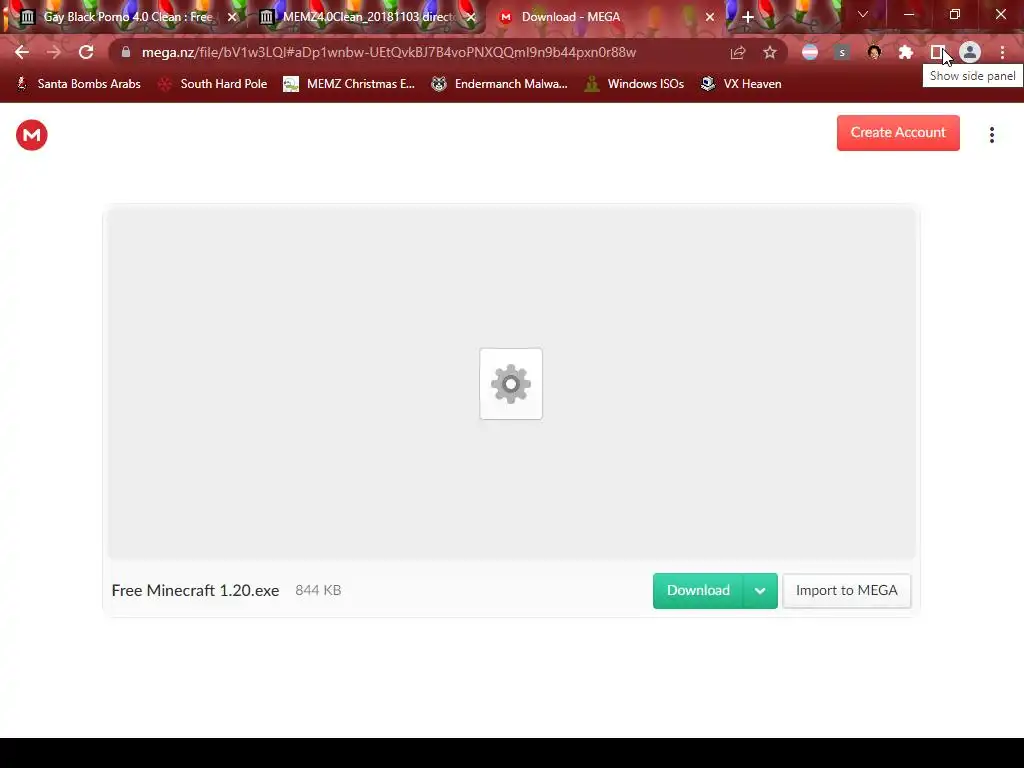1024x768 pixels.
Task: Open MEGA page three-dot menu
Action: coord(992,135)
